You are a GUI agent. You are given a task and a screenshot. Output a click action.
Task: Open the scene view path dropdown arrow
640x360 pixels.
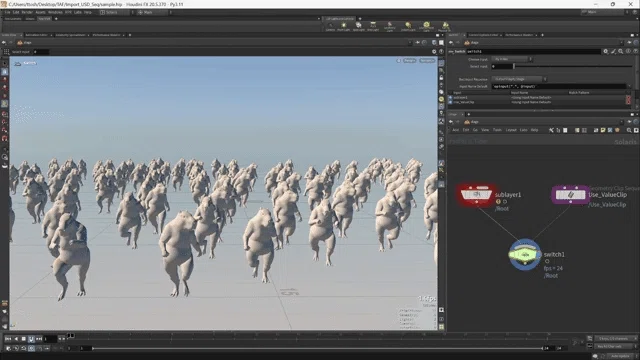click(x=410, y=42)
